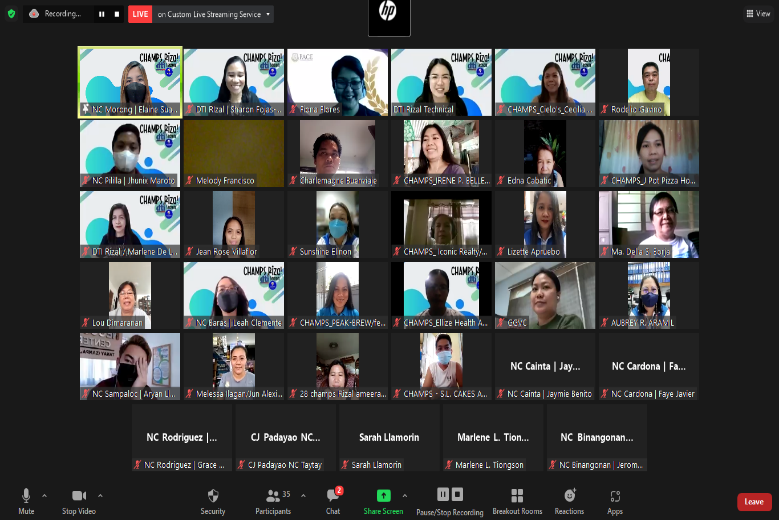Click the muted mic icon on Ma. Dela S. Borja tile
Screen dimensions: 779x520
tap(605, 251)
